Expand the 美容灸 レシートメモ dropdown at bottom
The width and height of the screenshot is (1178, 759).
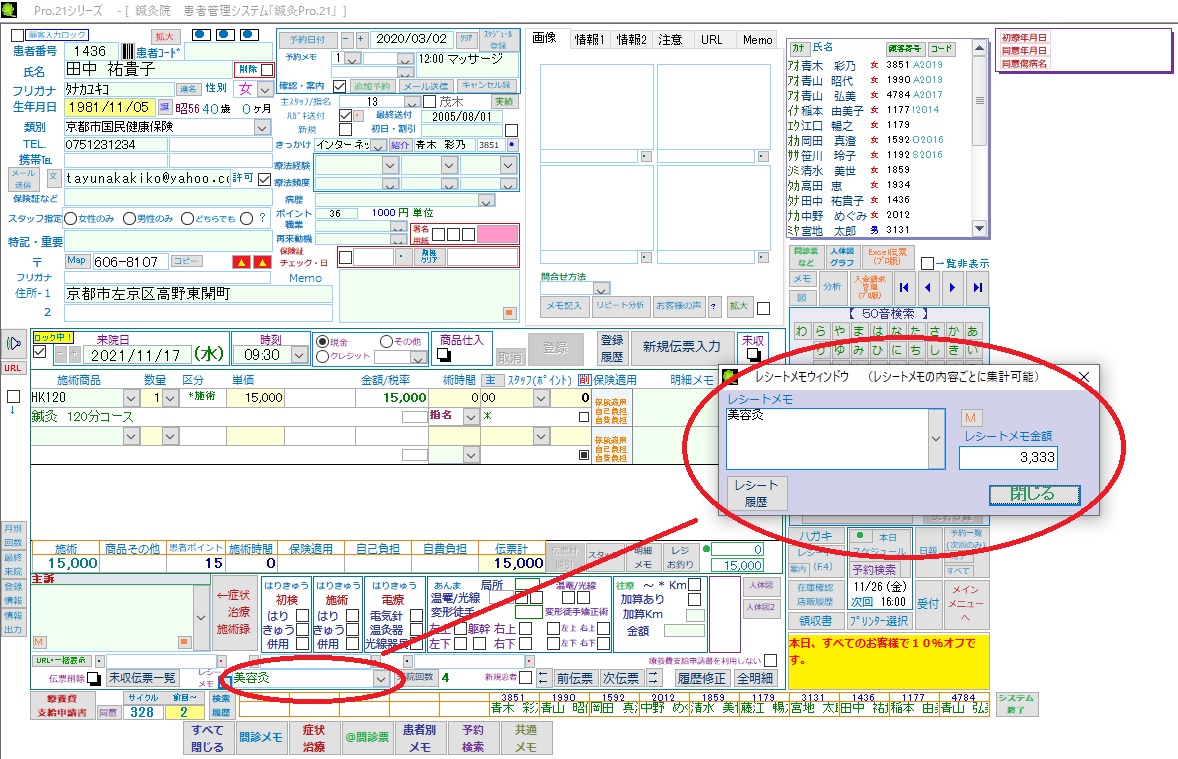click(380, 678)
